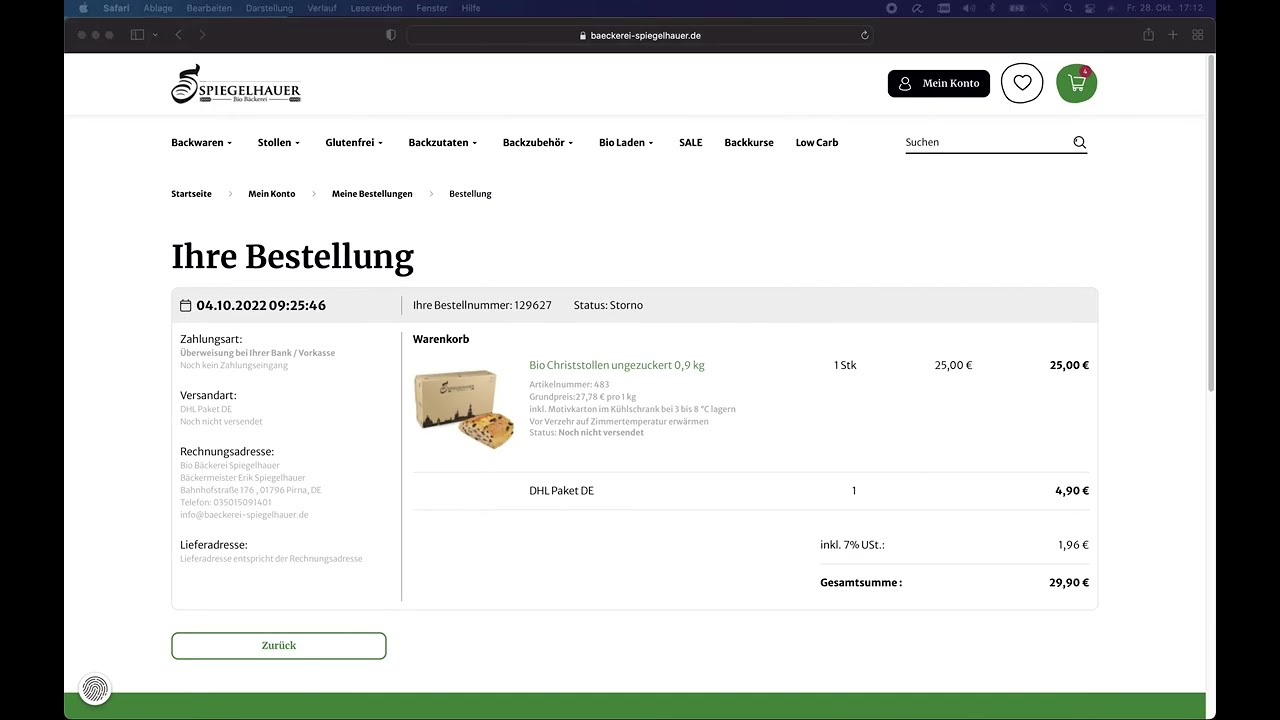This screenshot has height=720, width=1280.
Task: Click tax amount 1,96 €
Action: click(1073, 545)
